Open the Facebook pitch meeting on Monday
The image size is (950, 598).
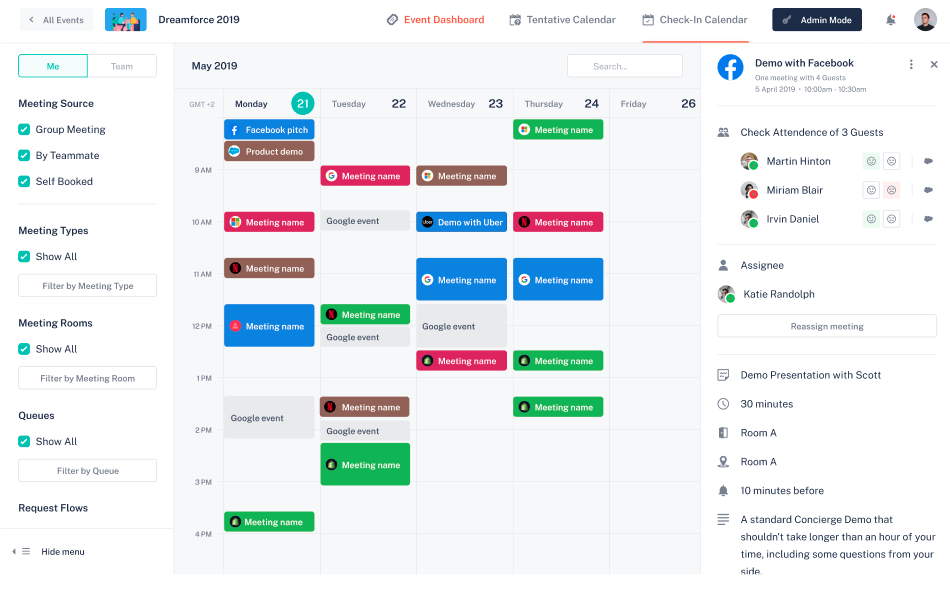(269, 130)
